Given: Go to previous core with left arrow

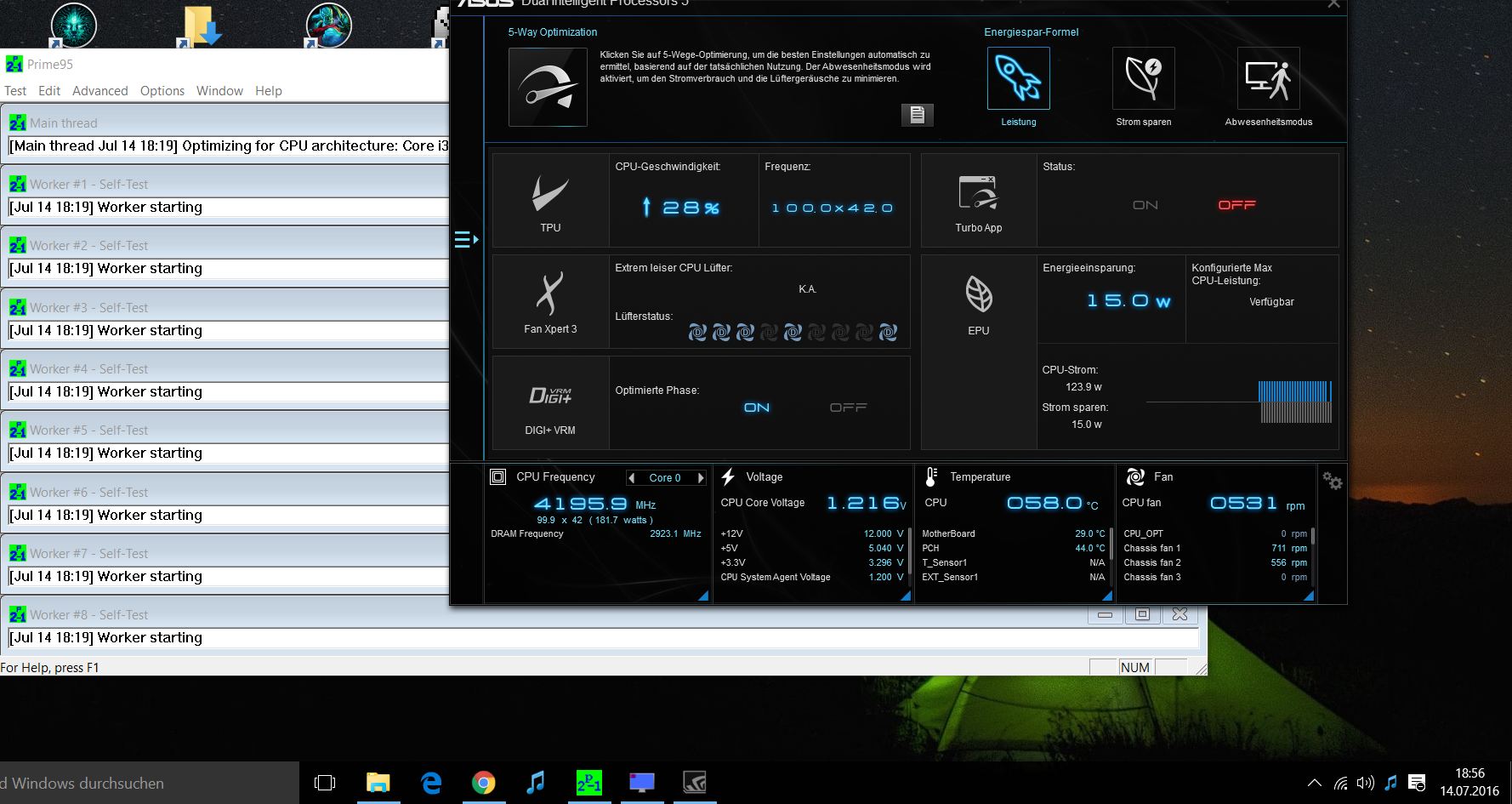Looking at the screenshot, I should tap(631, 478).
